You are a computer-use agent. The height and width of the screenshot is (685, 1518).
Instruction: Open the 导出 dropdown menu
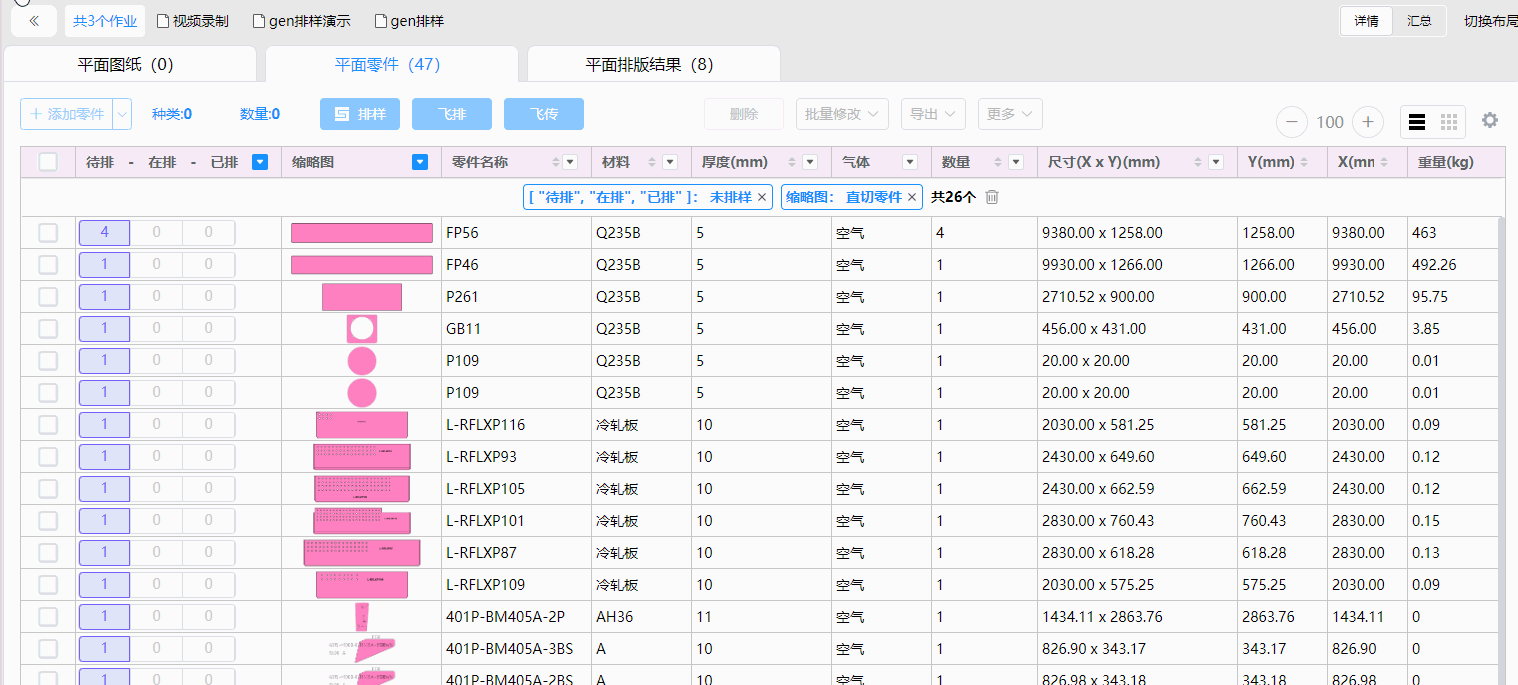(932, 114)
